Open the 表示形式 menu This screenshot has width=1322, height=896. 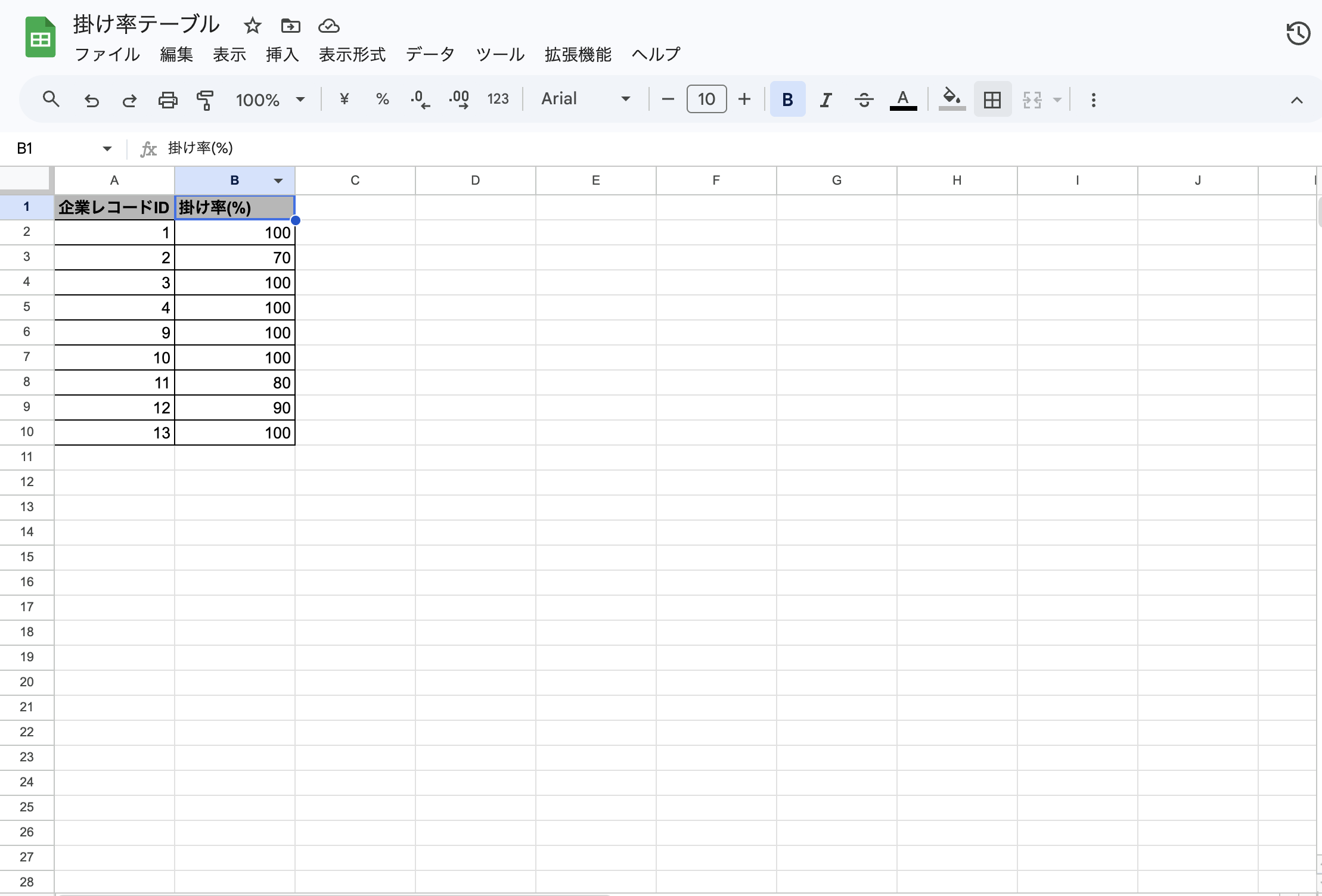click(352, 54)
